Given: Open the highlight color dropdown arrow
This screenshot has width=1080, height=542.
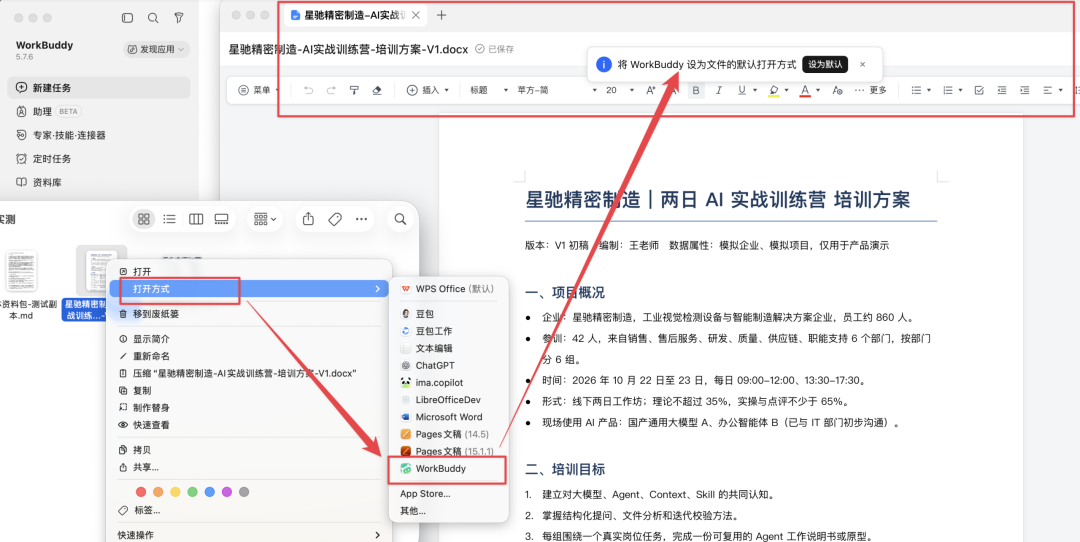Looking at the screenshot, I should [x=787, y=90].
